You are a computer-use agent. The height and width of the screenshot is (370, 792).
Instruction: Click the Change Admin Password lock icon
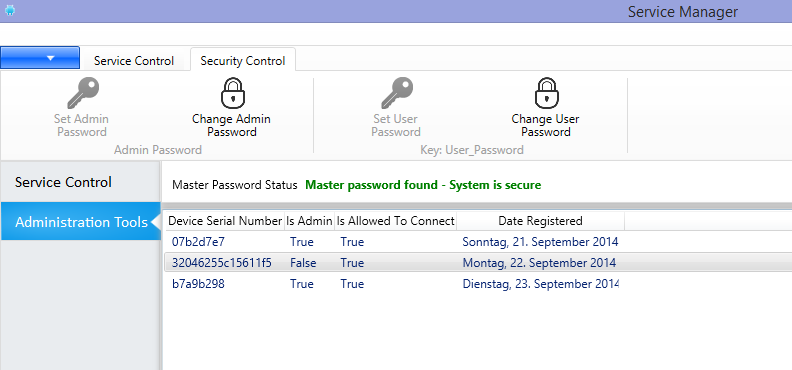tap(232, 93)
